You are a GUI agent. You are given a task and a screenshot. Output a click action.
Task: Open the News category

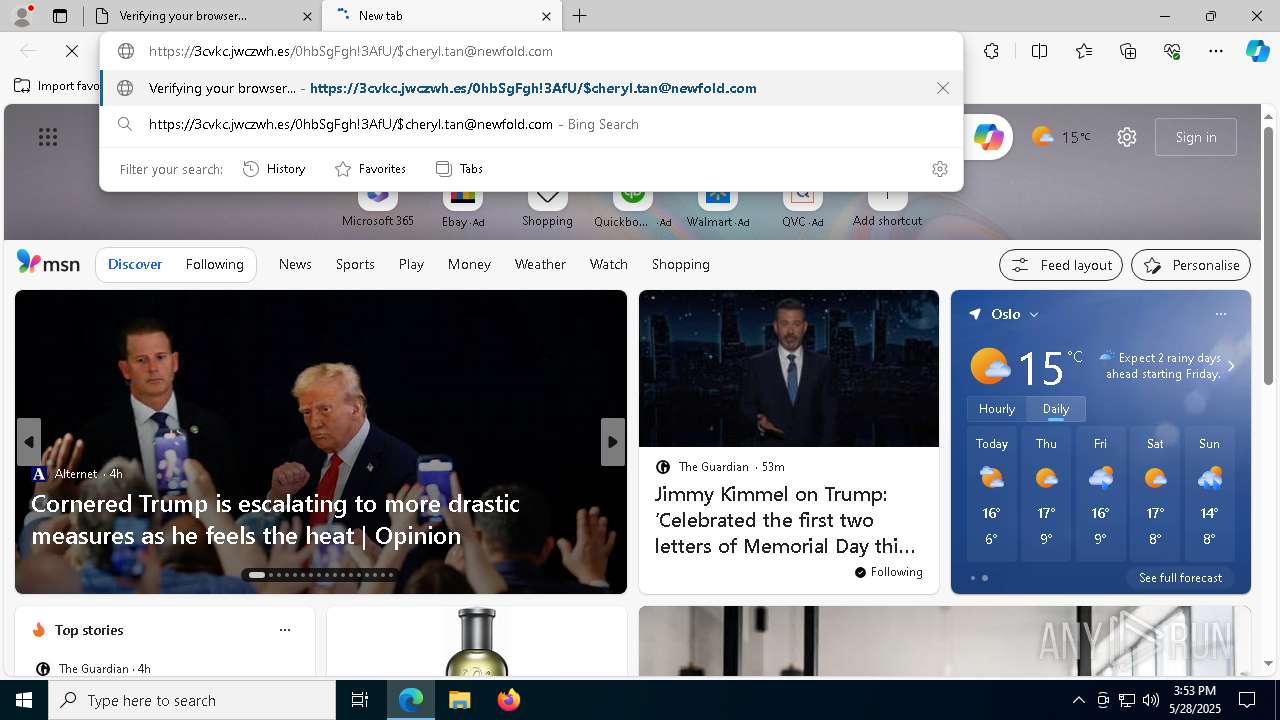295,264
